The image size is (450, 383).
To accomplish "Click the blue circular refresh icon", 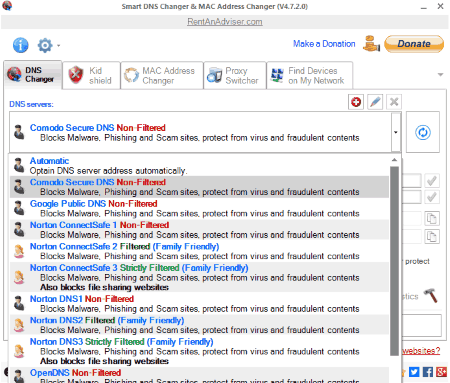I will pyautogui.click(x=423, y=132).
